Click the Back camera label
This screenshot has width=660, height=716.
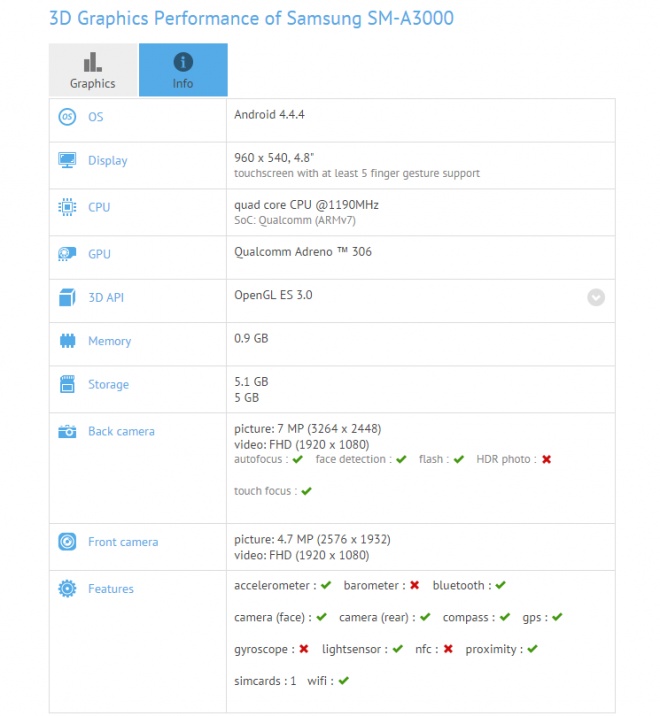click(x=121, y=432)
